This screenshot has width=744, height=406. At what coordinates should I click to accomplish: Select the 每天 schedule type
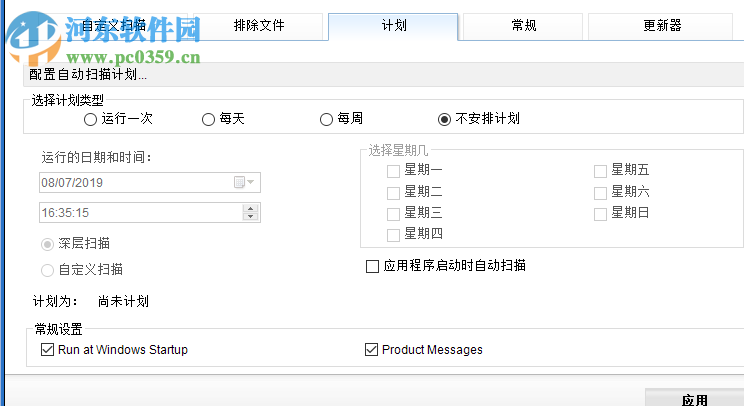point(208,119)
